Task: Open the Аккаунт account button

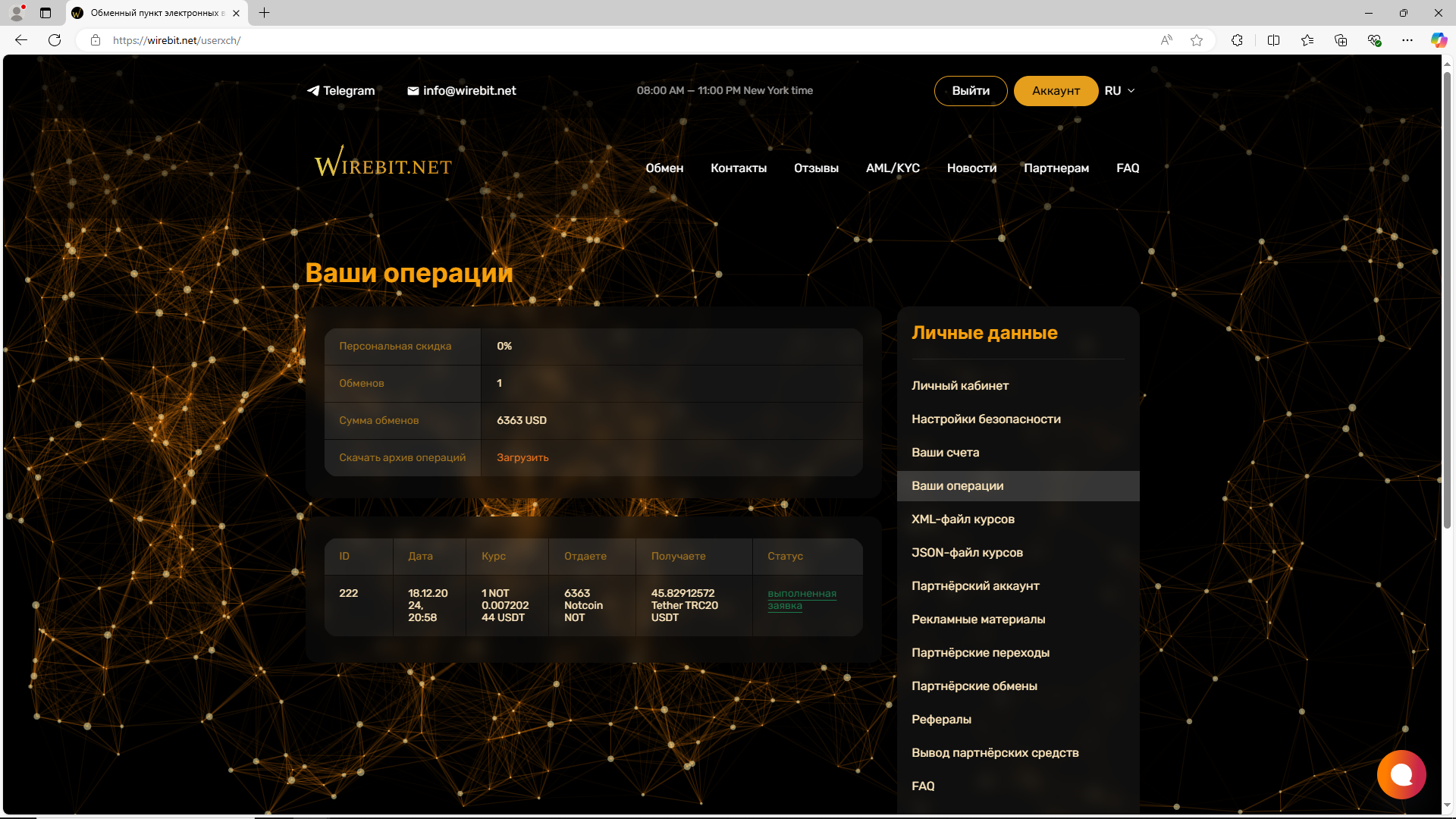Action: 1056,91
